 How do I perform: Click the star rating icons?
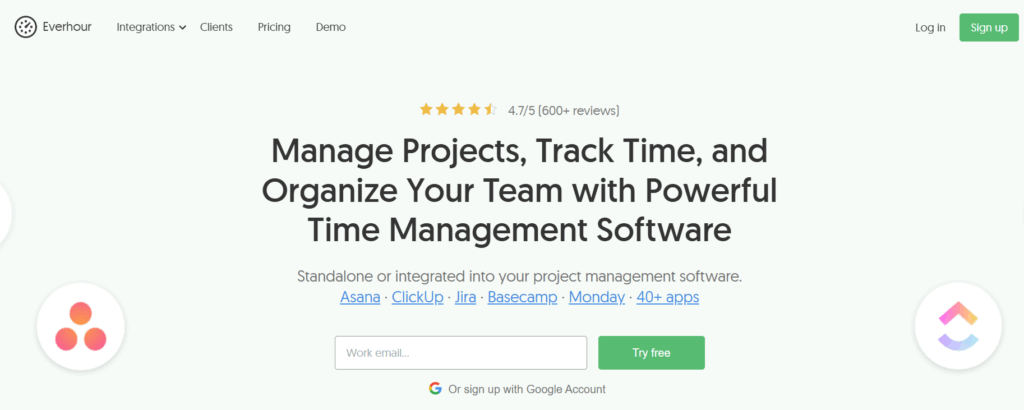click(458, 110)
